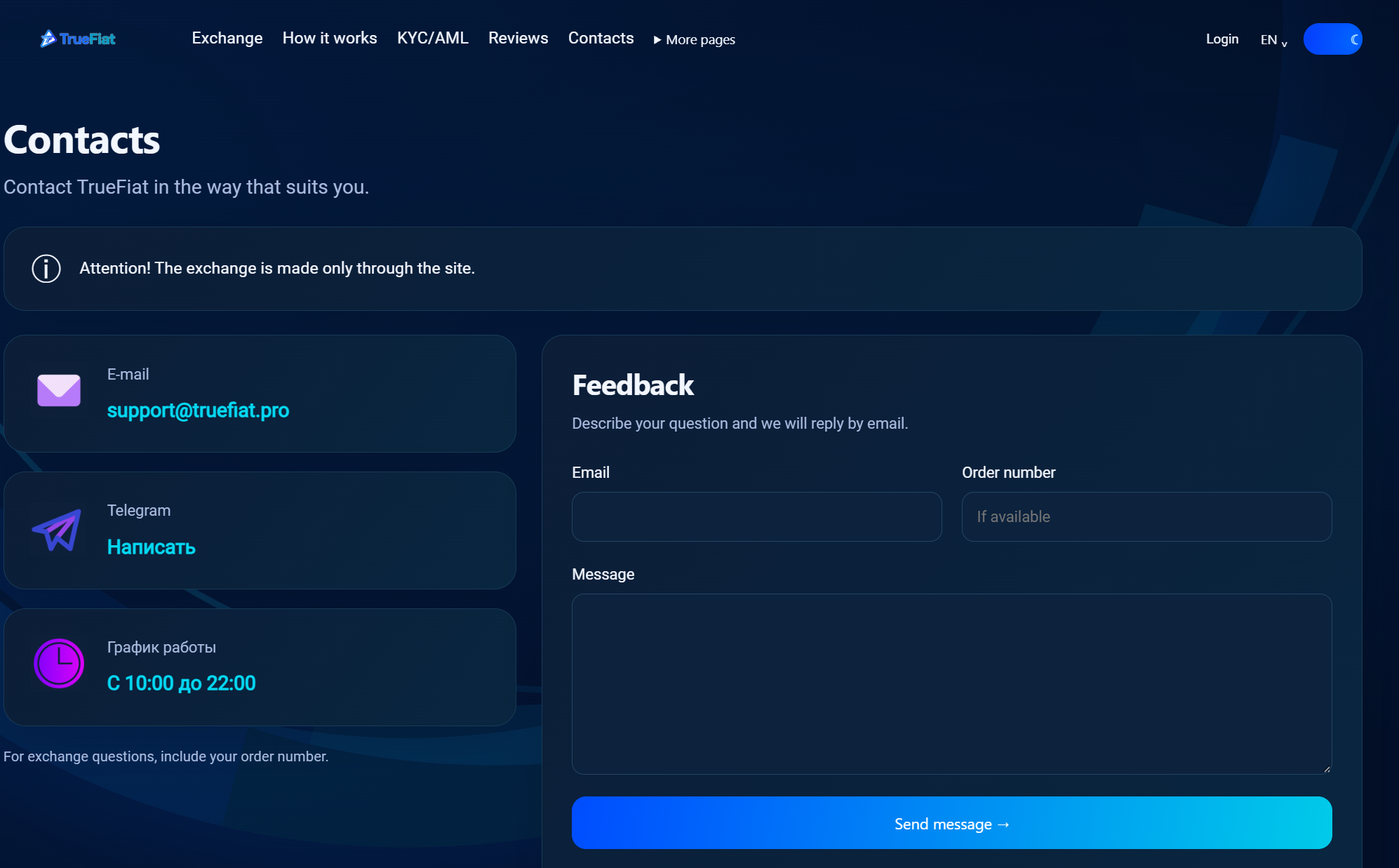This screenshot has width=1399, height=868.
Task: Click the info icon in attention banner
Action: pyautogui.click(x=46, y=269)
